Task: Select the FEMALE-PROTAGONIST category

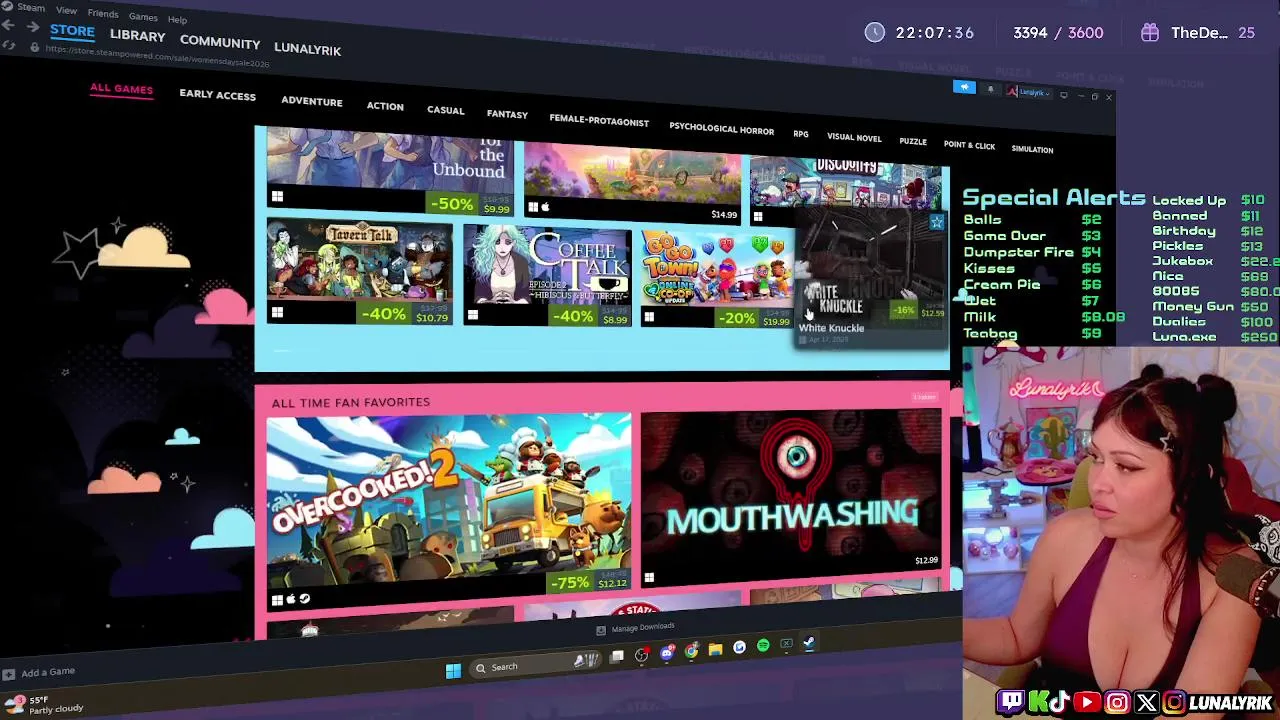Action: pyautogui.click(x=599, y=121)
